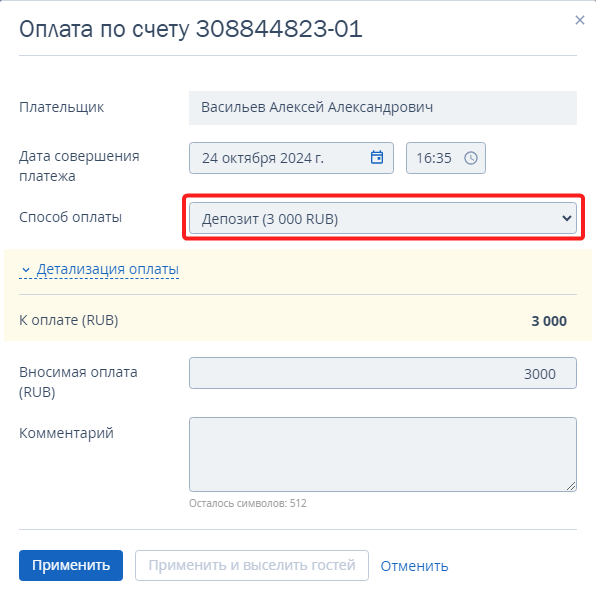Screen dimensions: 596x599
Task: Click into the Комментарий text area
Action: pos(383,454)
